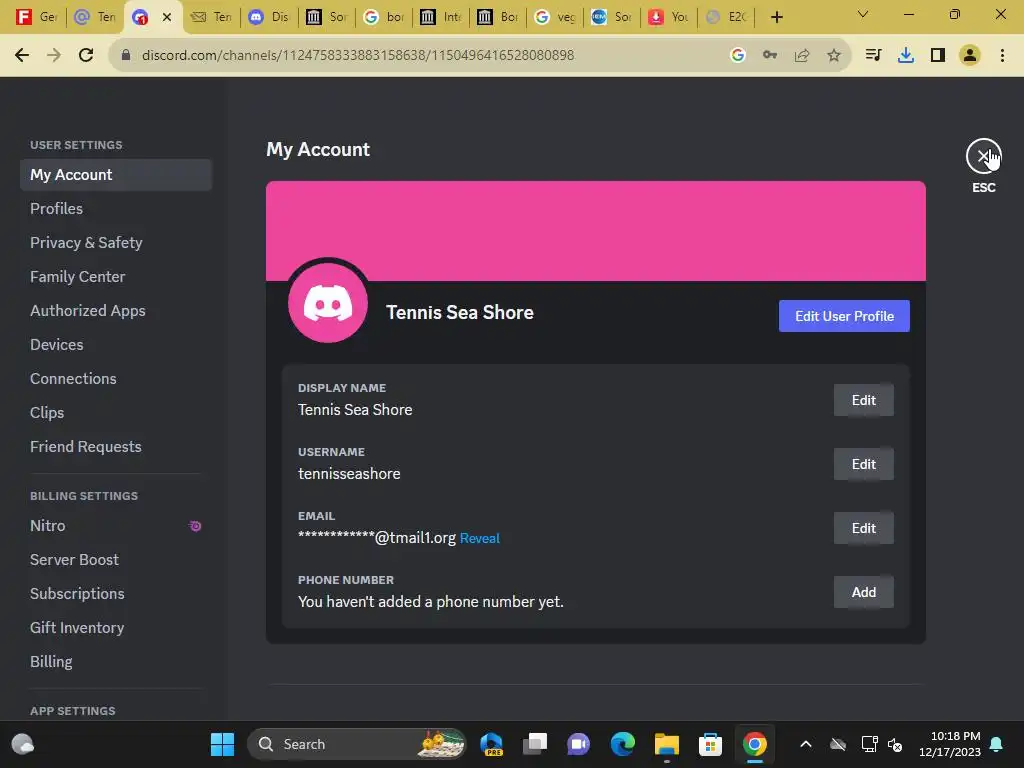Click the Google icon in address bar
The image size is (1024, 768).
tap(737, 55)
